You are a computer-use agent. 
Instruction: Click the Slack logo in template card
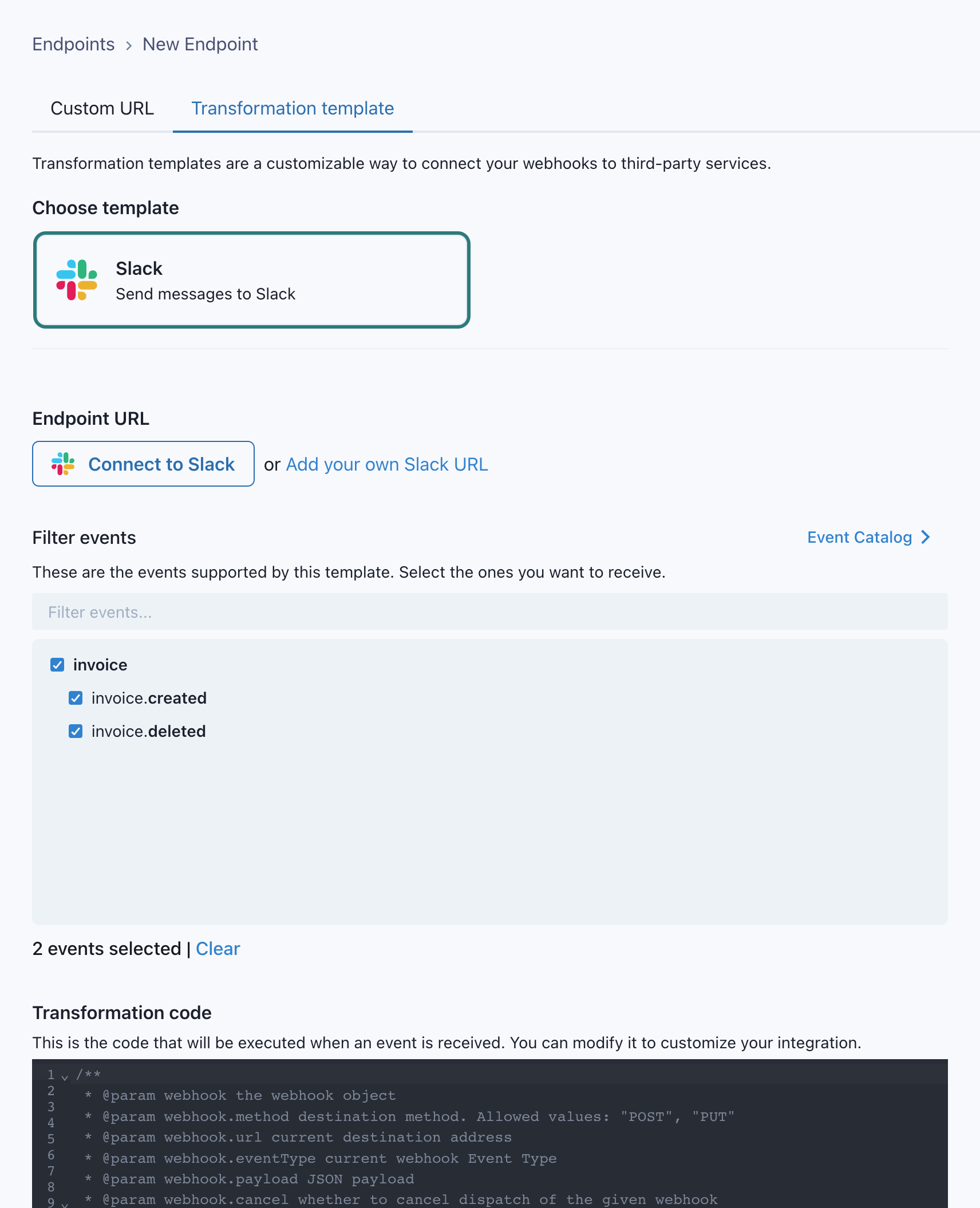[x=77, y=280]
